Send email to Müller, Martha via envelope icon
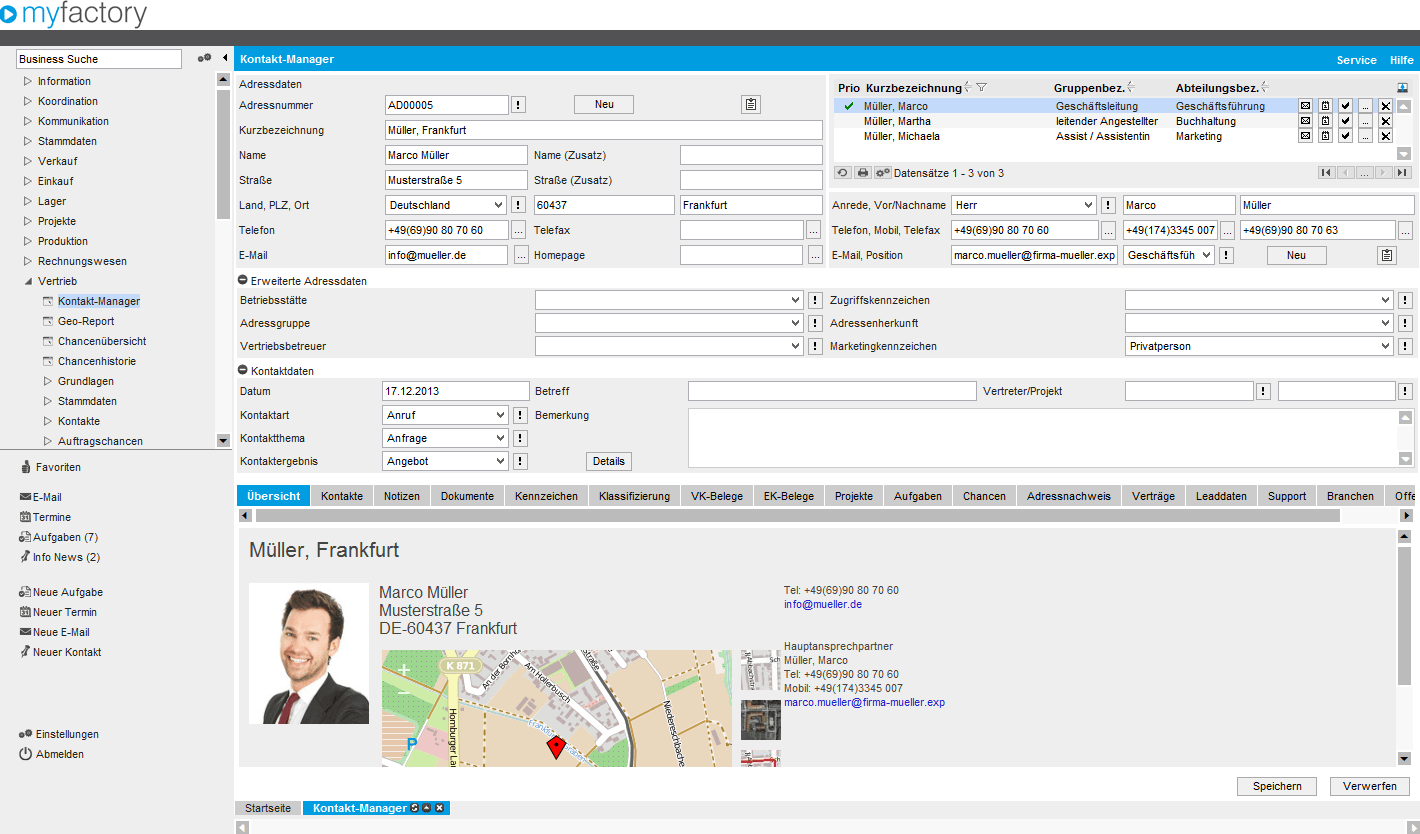This screenshot has height=834, width=1420. (x=1305, y=121)
